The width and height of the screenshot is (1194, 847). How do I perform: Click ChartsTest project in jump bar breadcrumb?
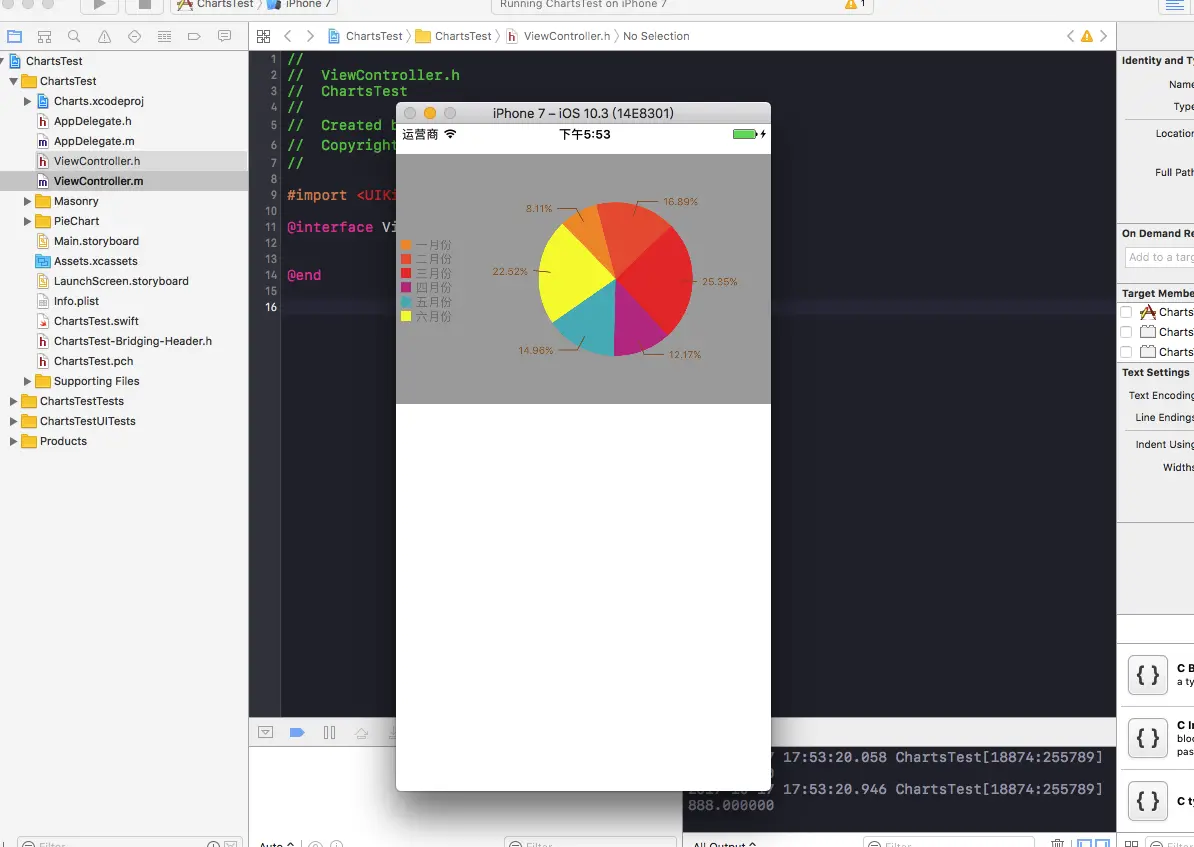pyautogui.click(x=366, y=36)
